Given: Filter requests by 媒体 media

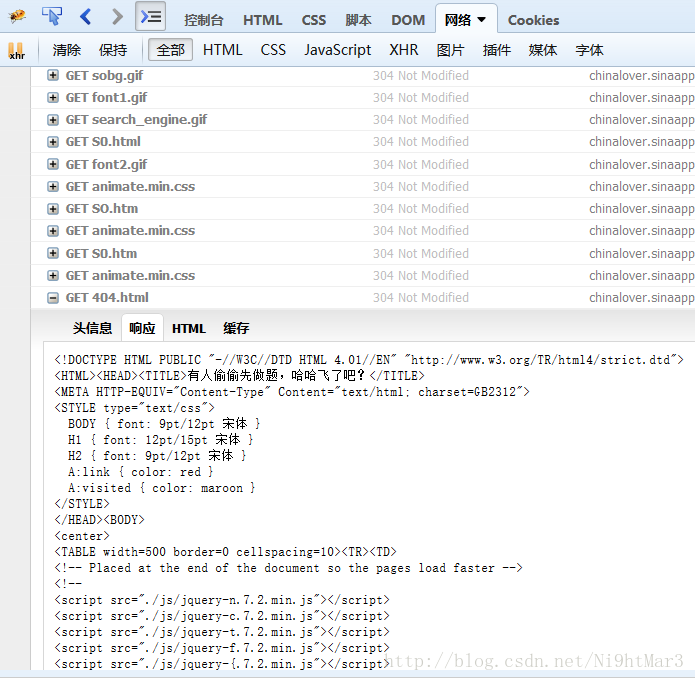Looking at the screenshot, I should coord(543,50).
